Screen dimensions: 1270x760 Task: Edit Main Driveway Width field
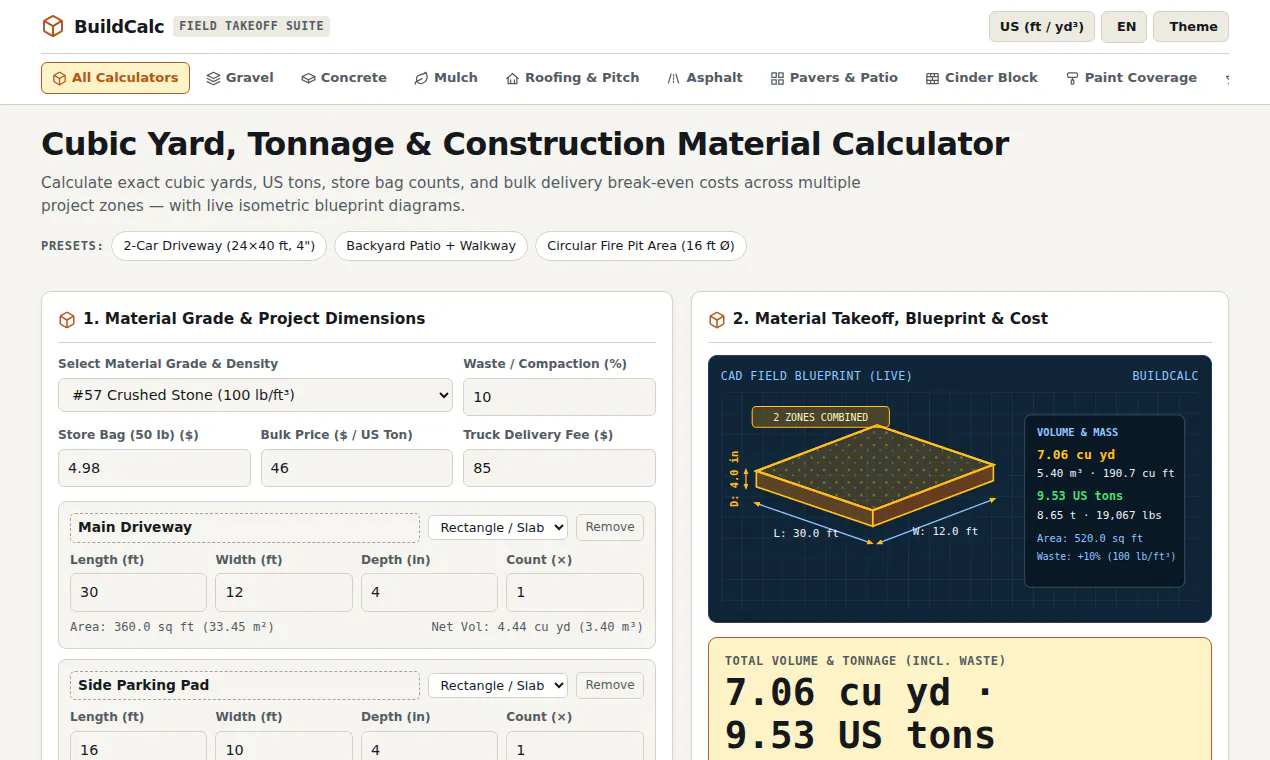pyautogui.click(x=284, y=592)
